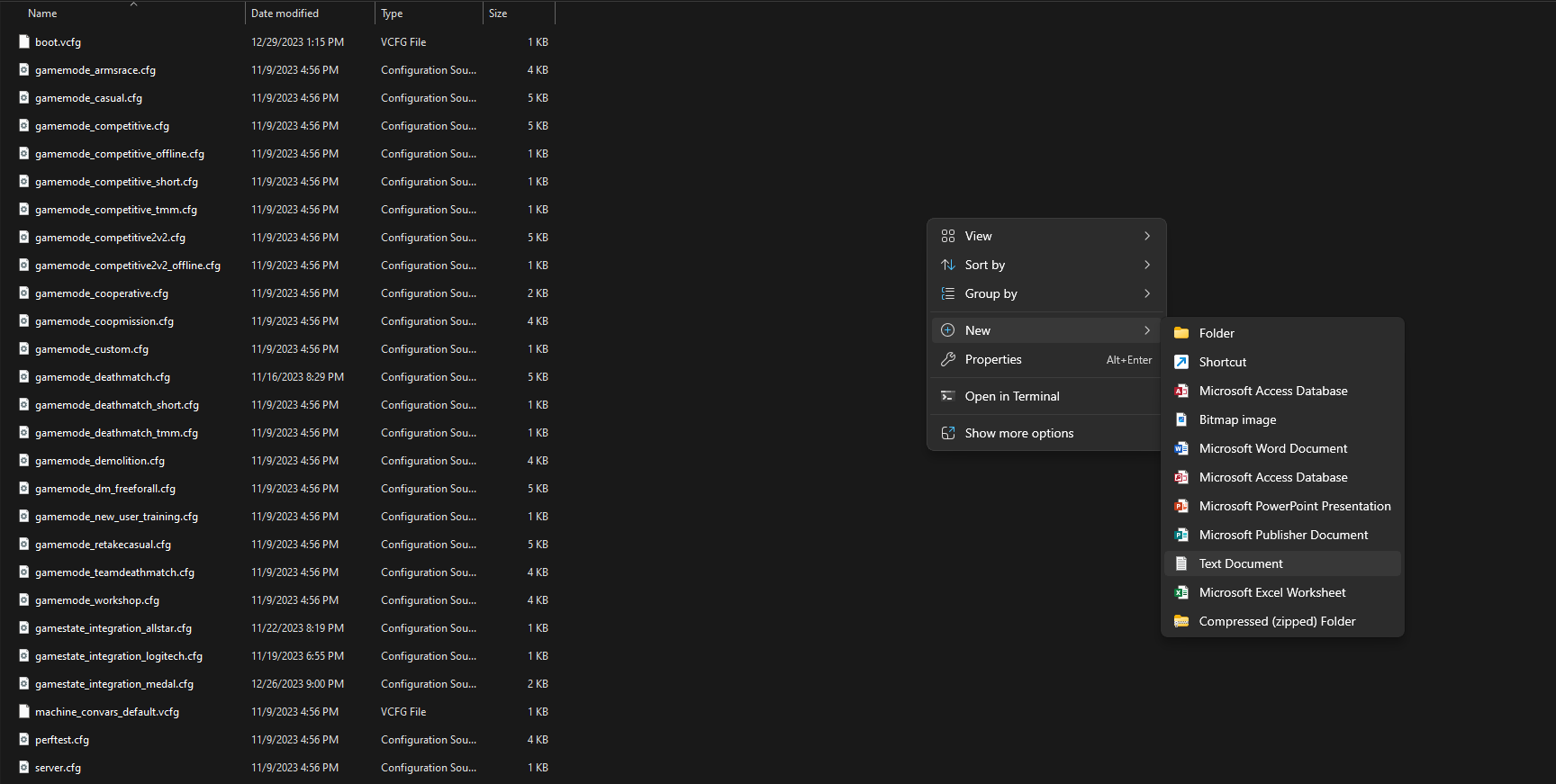Expand the Sort by submenu arrow

(x=1146, y=265)
